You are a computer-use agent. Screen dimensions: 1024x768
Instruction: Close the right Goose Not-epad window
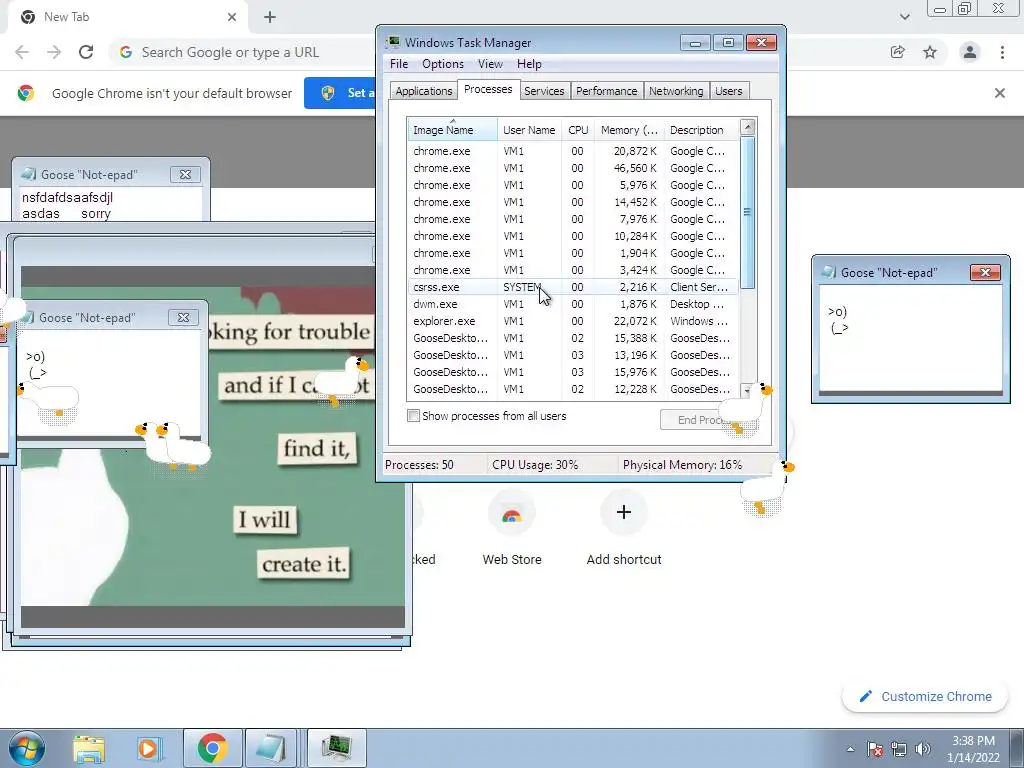point(985,272)
